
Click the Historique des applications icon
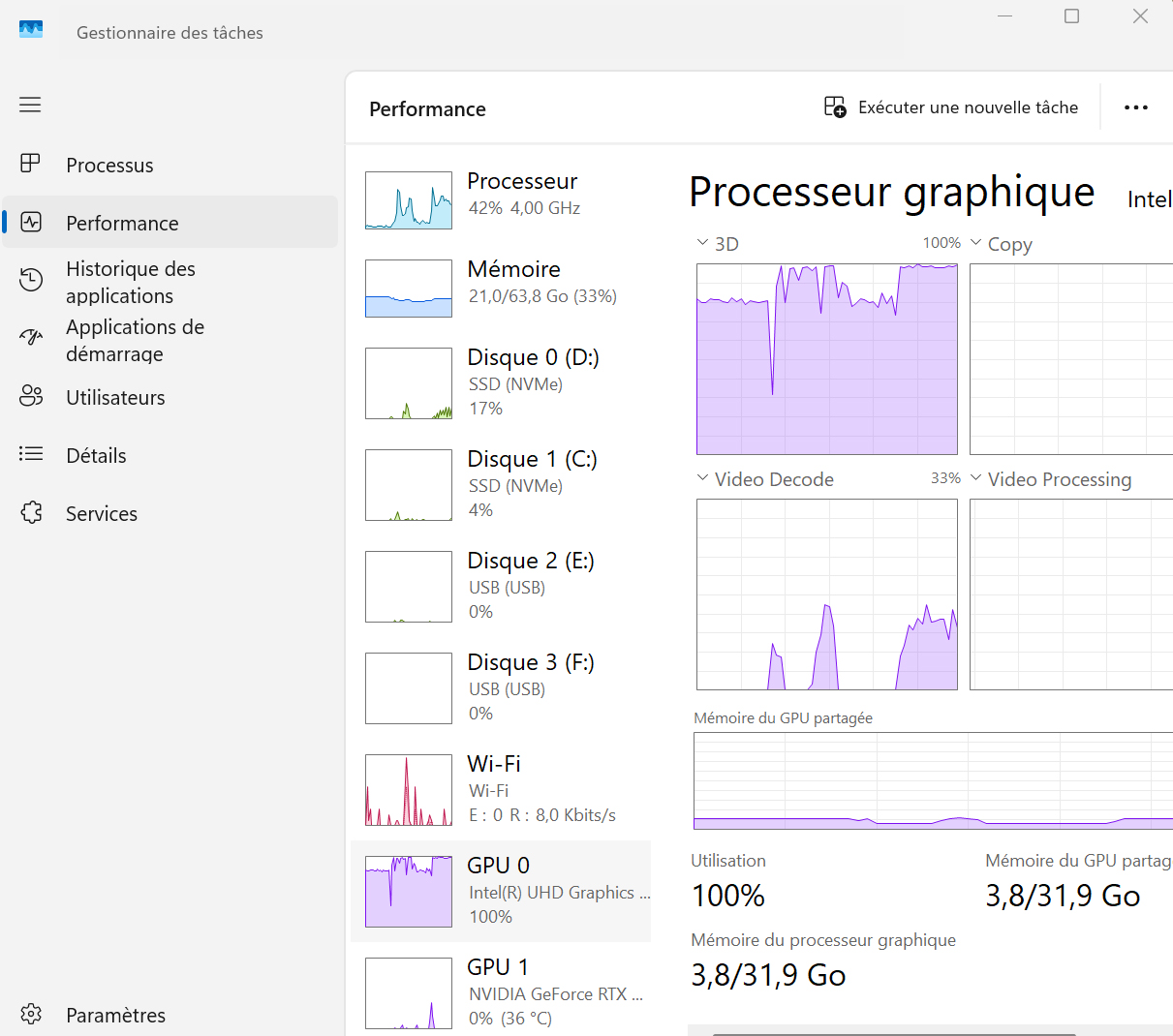[x=31, y=281]
